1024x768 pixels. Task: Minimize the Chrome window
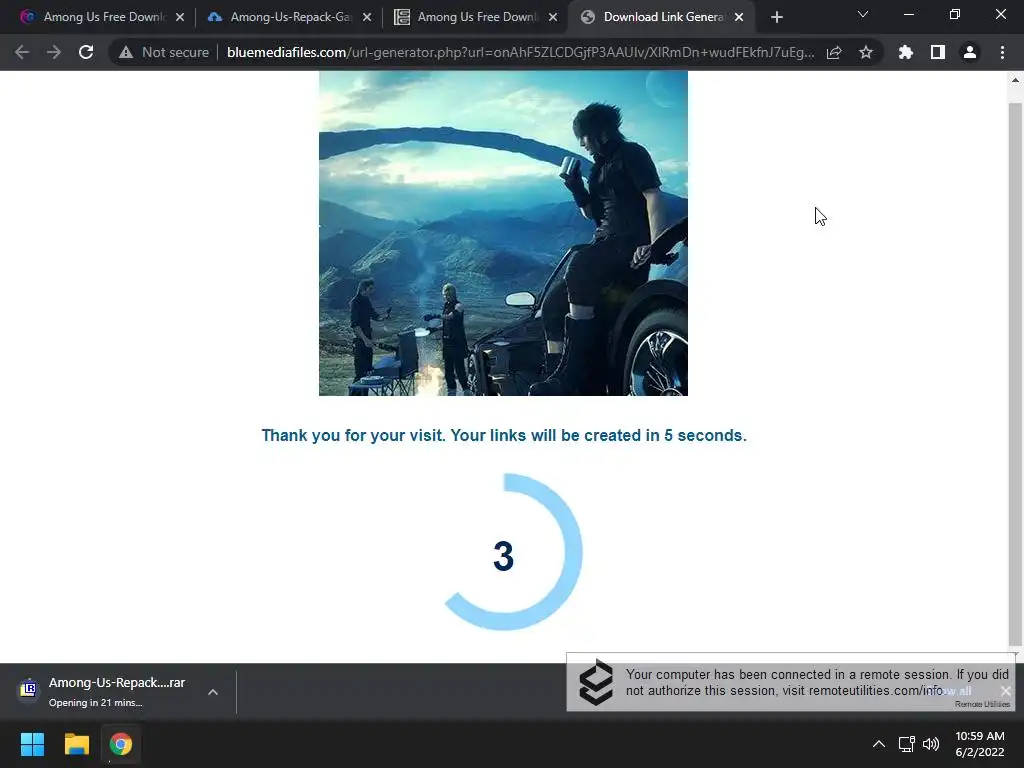(x=908, y=14)
